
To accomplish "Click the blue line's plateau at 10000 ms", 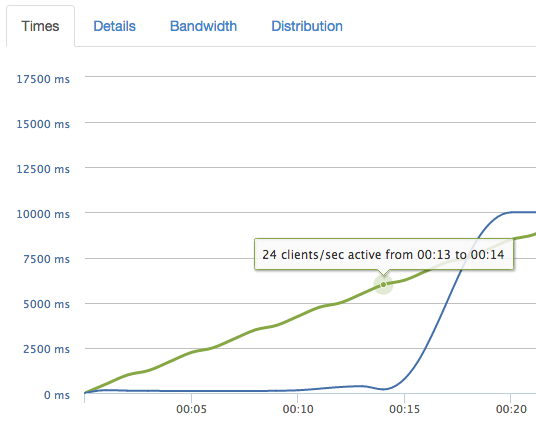I will pyautogui.click(x=521, y=212).
